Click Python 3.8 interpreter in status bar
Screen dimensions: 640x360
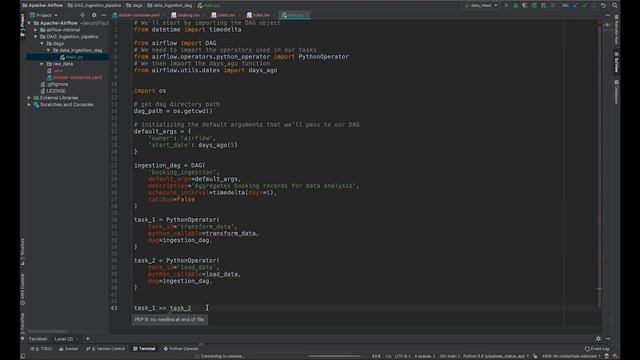click(x=496, y=356)
